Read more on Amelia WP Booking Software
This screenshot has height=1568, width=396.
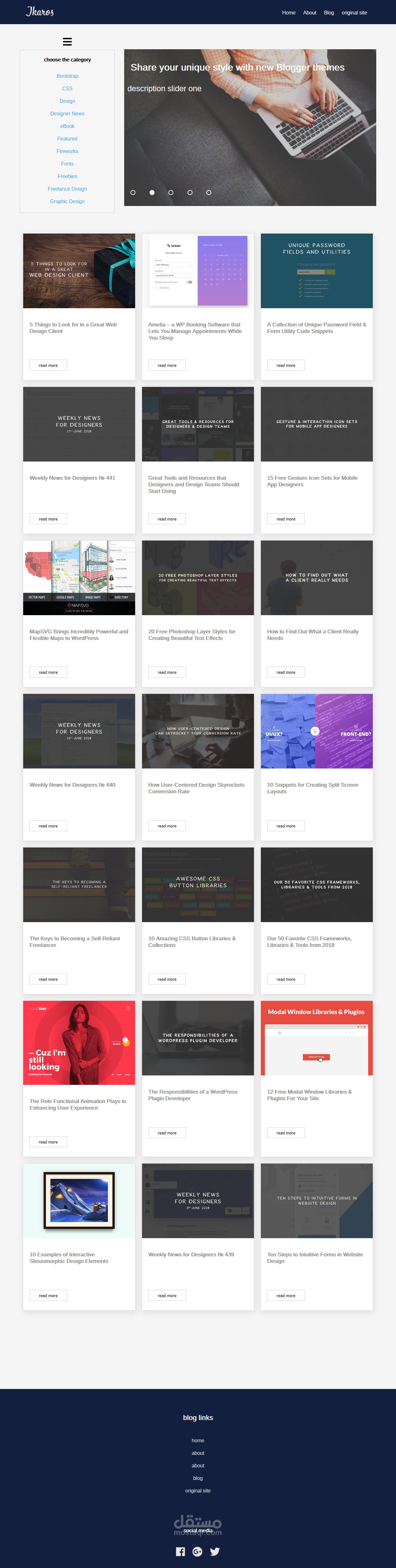tap(167, 365)
